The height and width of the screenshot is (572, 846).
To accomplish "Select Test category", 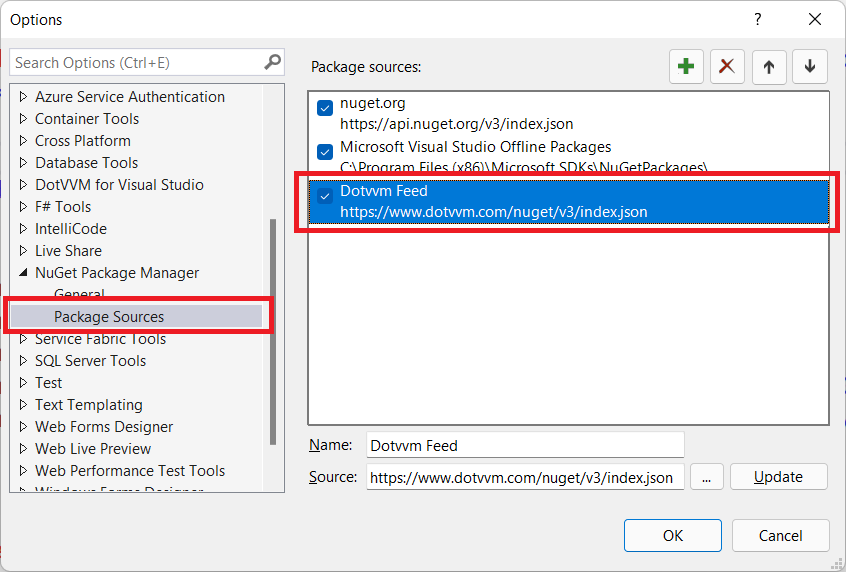I will pos(49,383).
